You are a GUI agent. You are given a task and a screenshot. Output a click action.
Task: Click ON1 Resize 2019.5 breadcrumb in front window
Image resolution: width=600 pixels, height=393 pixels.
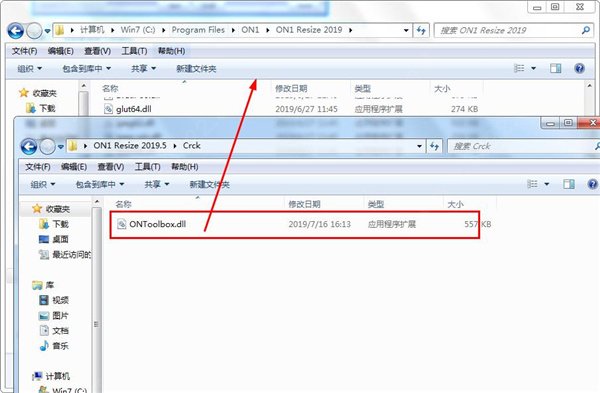[x=130, y=146]
